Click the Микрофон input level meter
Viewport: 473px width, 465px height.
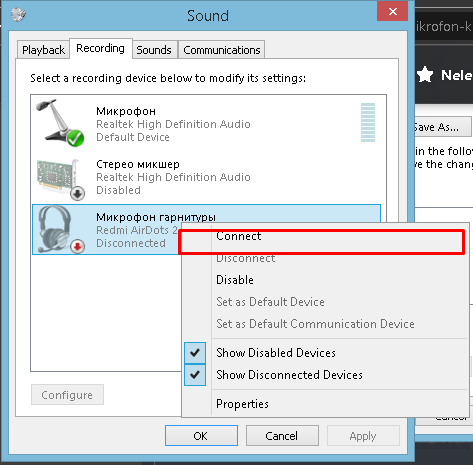[x=368, y=123]
